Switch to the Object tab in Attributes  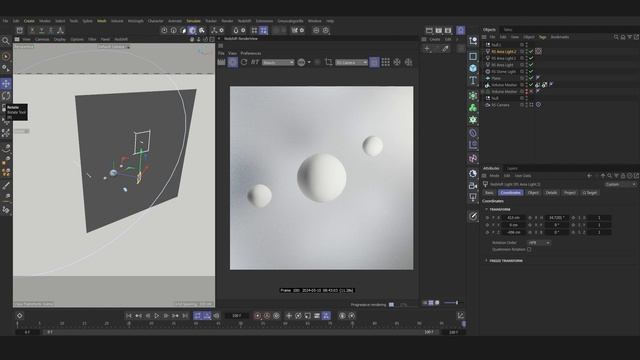(533, 193)
